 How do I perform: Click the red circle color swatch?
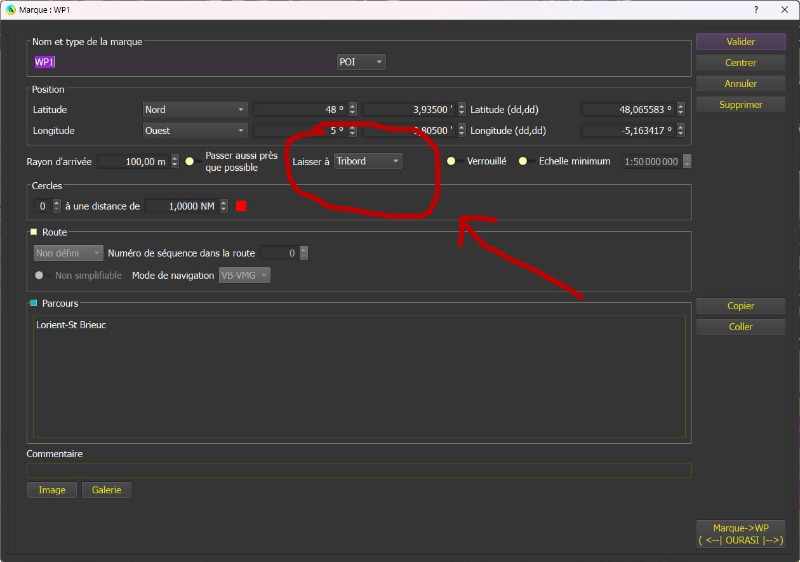241,206
